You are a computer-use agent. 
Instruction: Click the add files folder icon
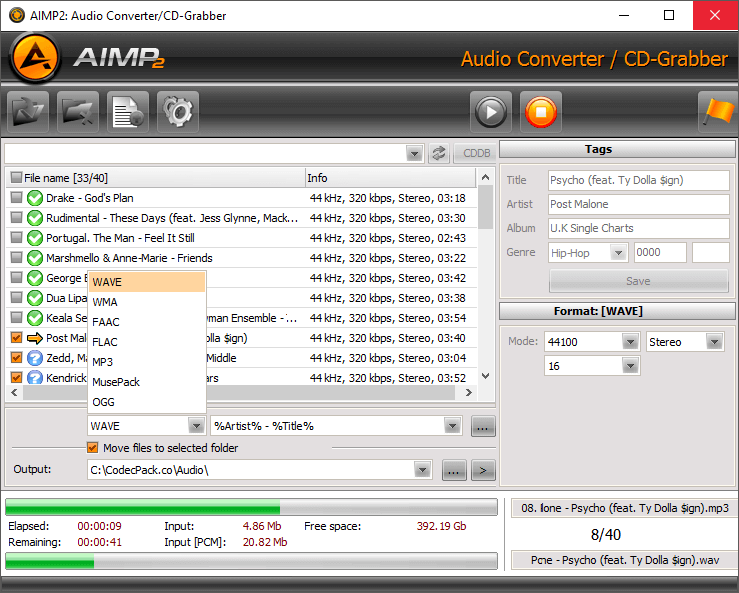[28, 112]
